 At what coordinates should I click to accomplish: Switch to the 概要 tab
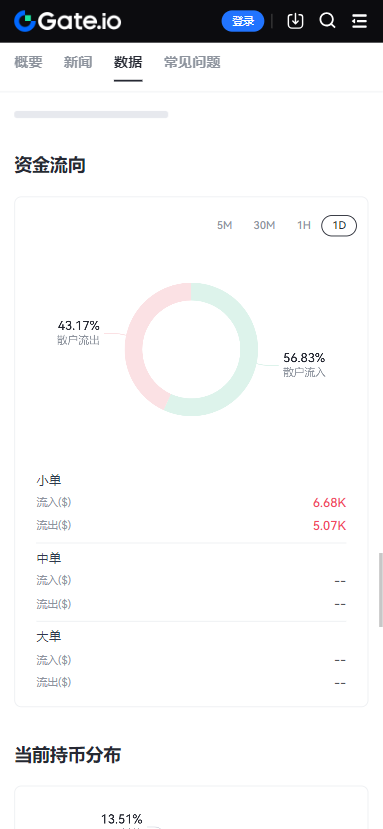[29, 62]
